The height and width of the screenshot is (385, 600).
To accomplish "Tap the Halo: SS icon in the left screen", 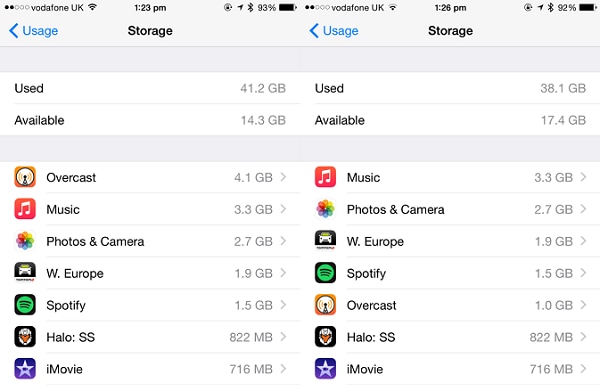I will pos(25,337).
